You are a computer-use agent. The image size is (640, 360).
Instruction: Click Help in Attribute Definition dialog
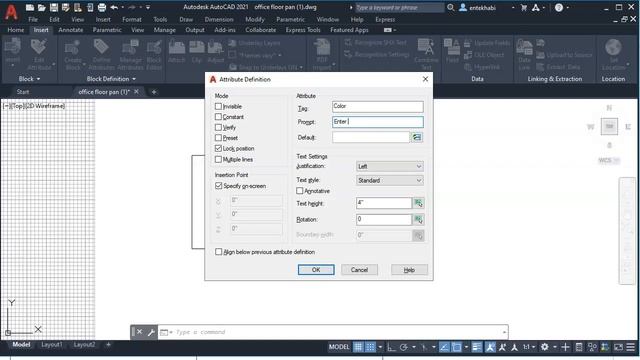point(409,270)
